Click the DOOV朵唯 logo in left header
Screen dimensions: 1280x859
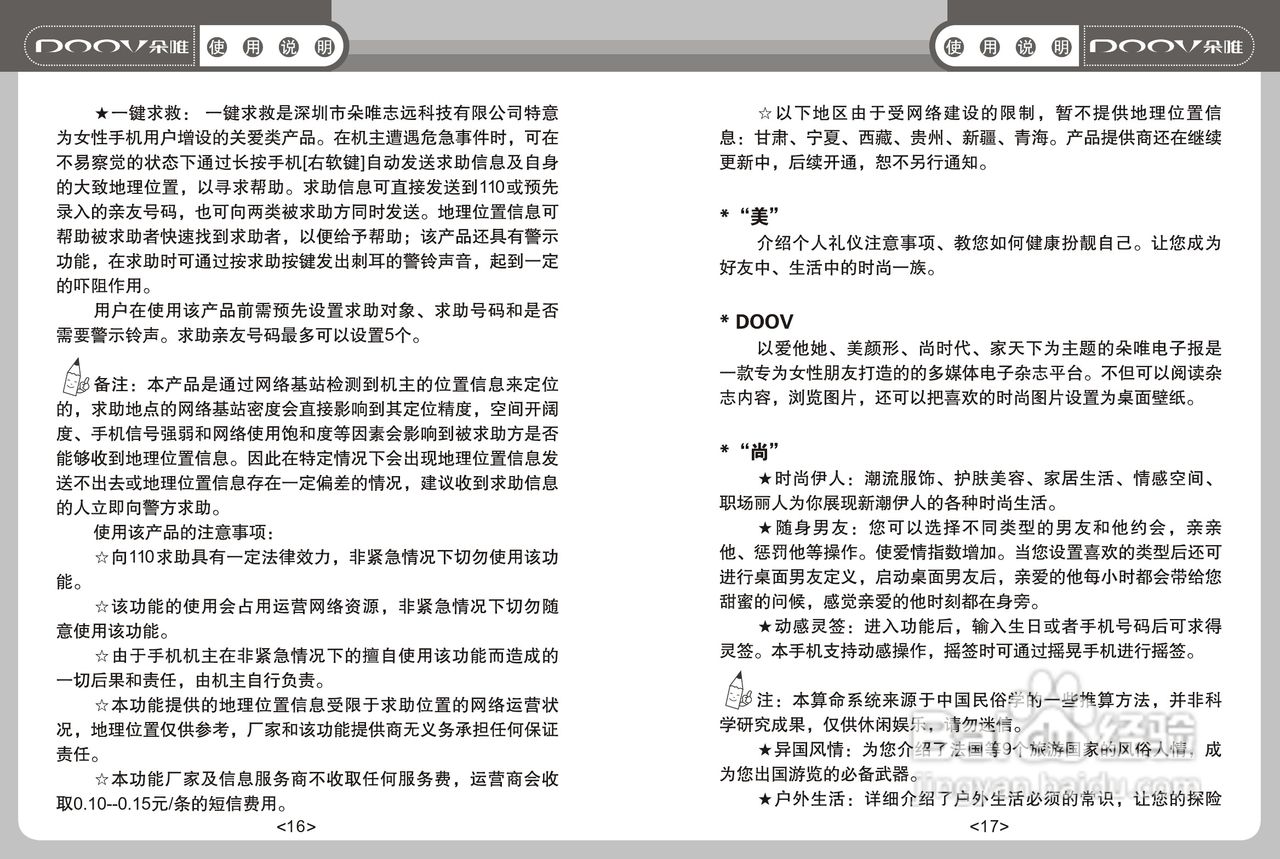click(x=113, y=47)
